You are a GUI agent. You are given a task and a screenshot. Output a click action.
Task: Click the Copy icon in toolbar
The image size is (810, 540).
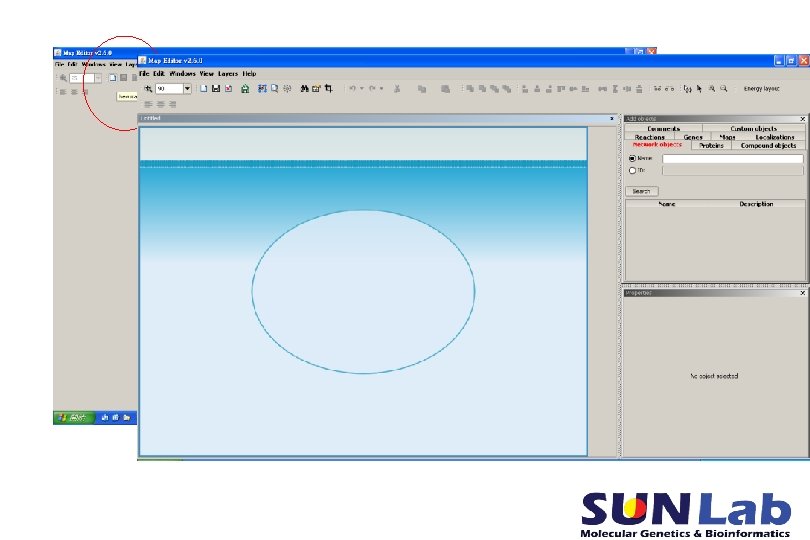(422, 89)
